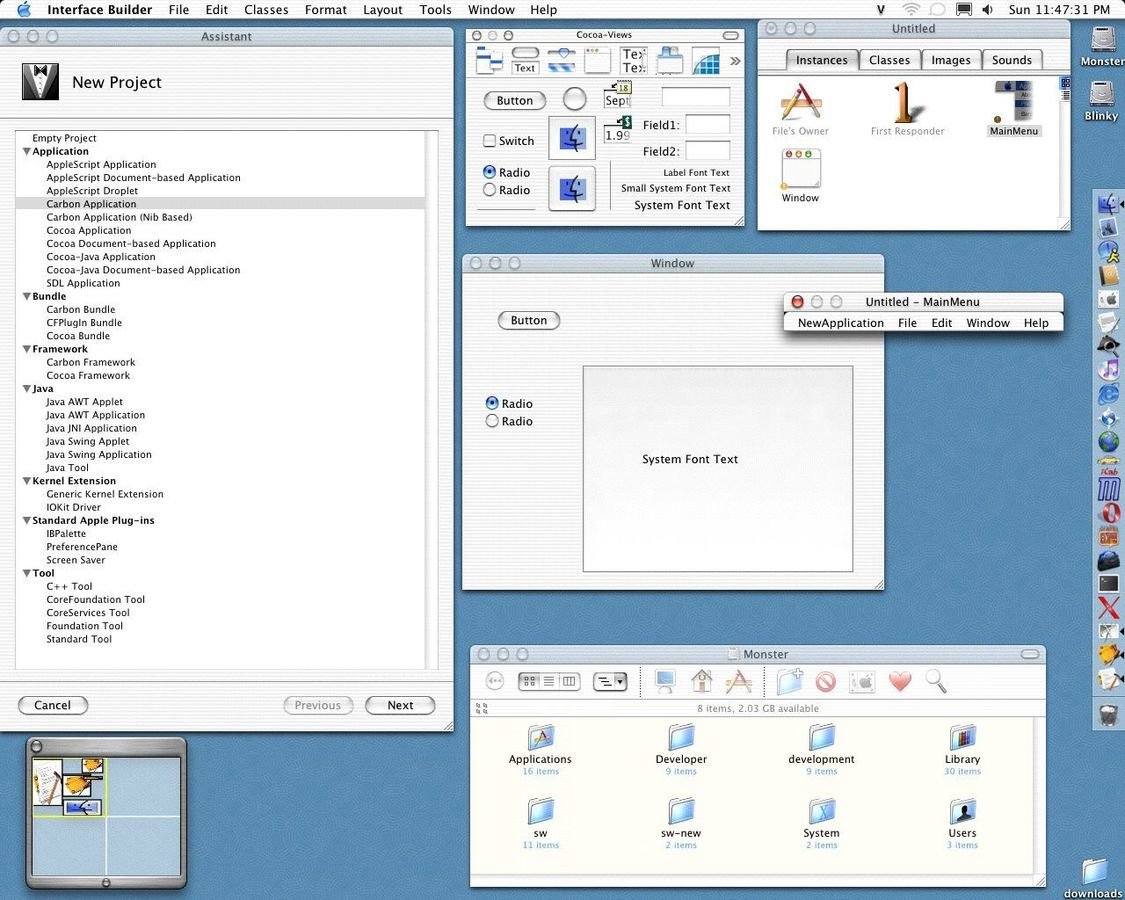This screenshot has width=1125, height=900.
Task: Select the bottom Radio in design Window
Action: click(x=492, y=421)
